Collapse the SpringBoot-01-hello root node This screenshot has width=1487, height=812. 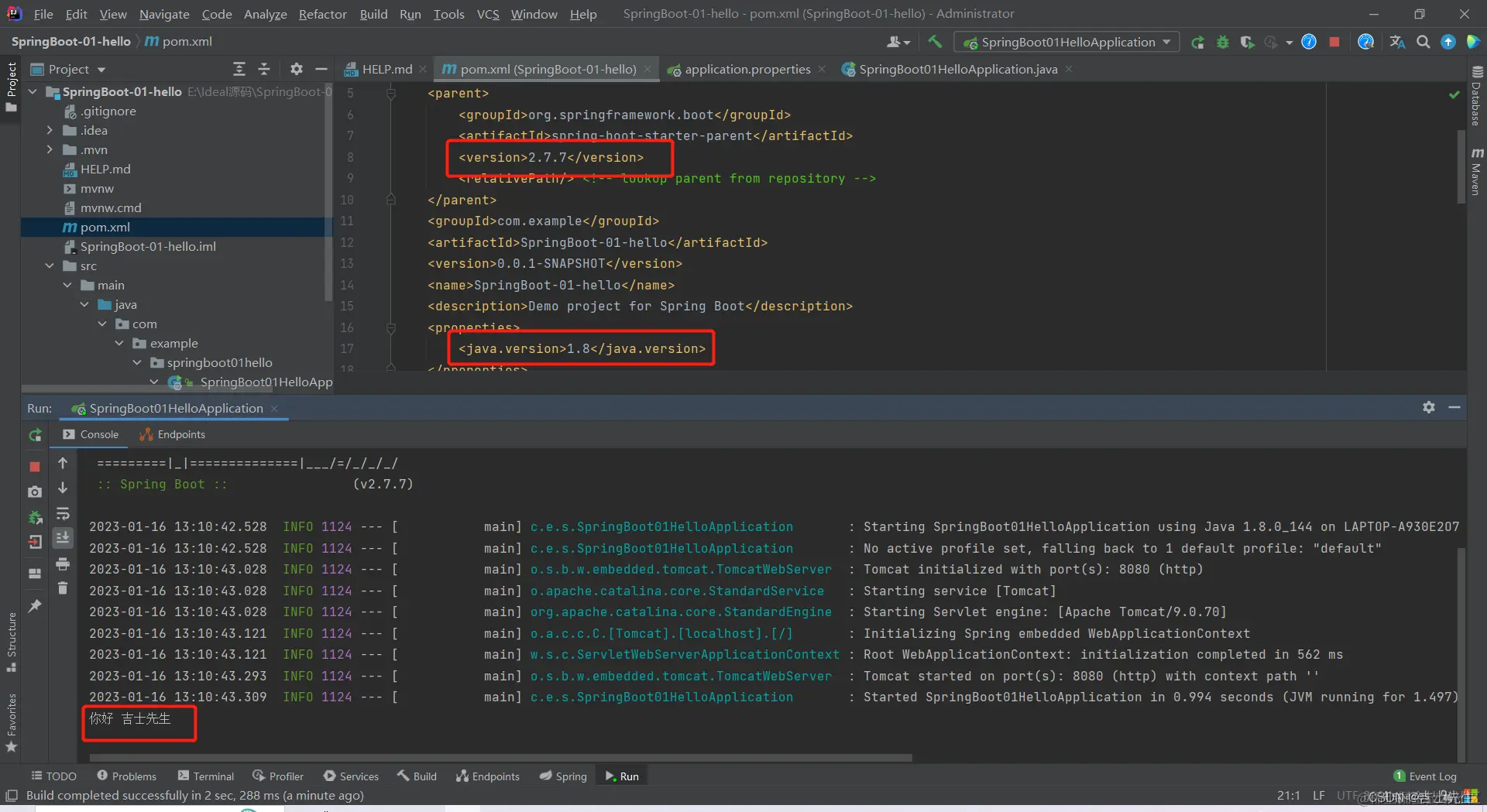click(33, 91)
